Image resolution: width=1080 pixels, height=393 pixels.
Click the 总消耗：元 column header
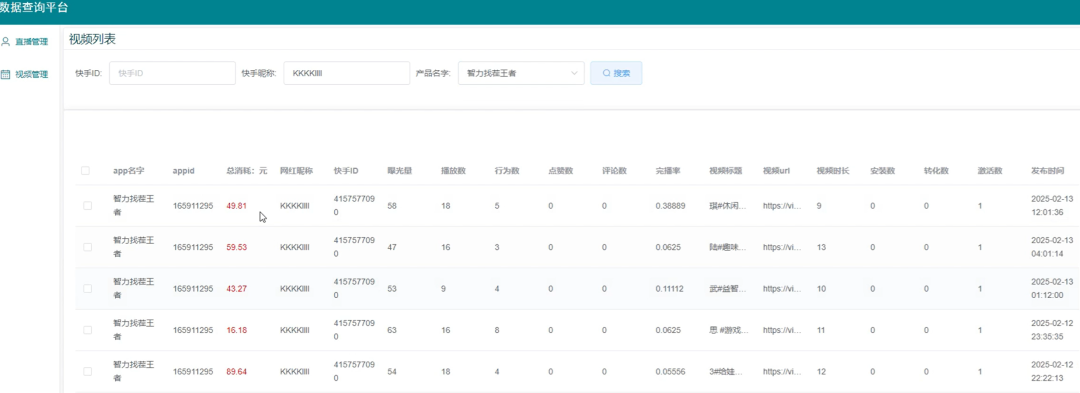247,171
